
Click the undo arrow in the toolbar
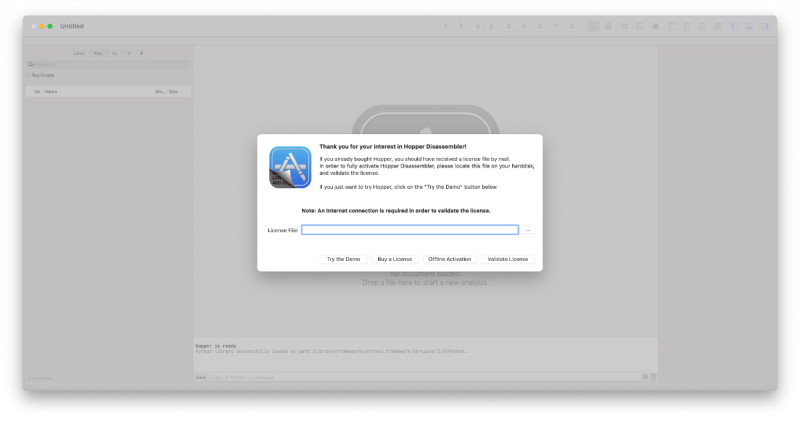click(x=478, y=26)
